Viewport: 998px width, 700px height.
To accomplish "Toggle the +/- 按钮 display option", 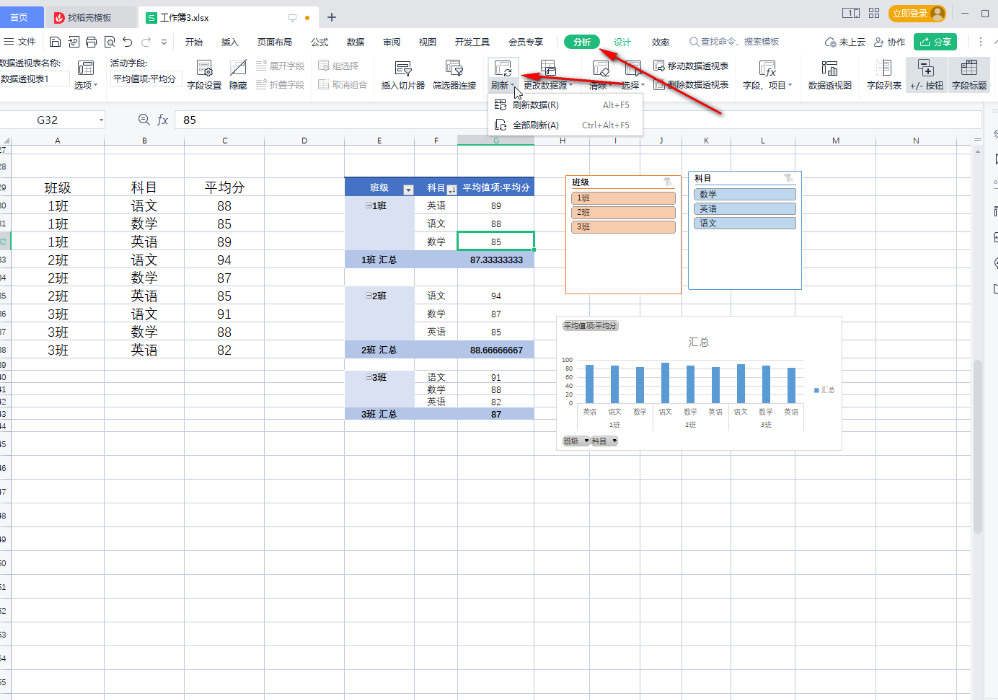I will pyautogui.click(x=925, y=69).
